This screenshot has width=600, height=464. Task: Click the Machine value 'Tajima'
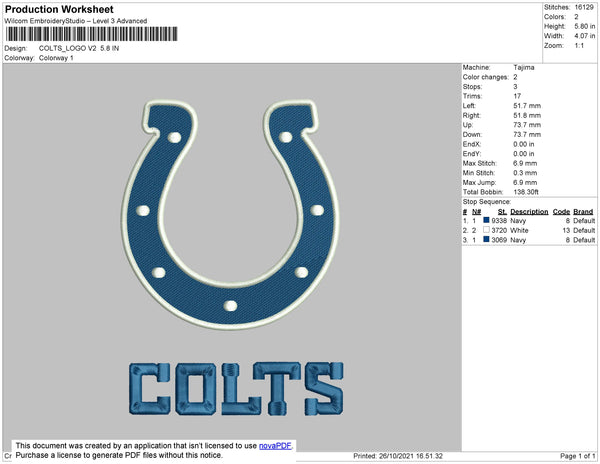pyautogui.click(x=524, y=67)
